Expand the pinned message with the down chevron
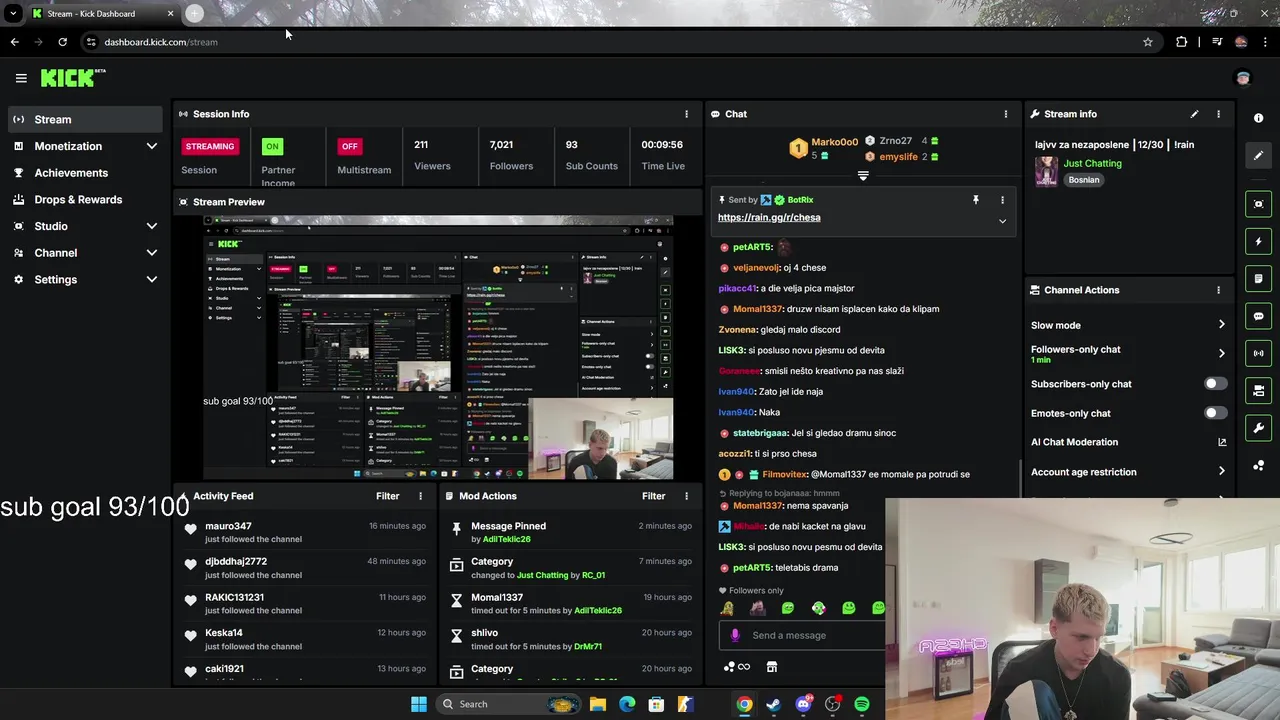1280x720 pixels. [x=1002, y=221]
